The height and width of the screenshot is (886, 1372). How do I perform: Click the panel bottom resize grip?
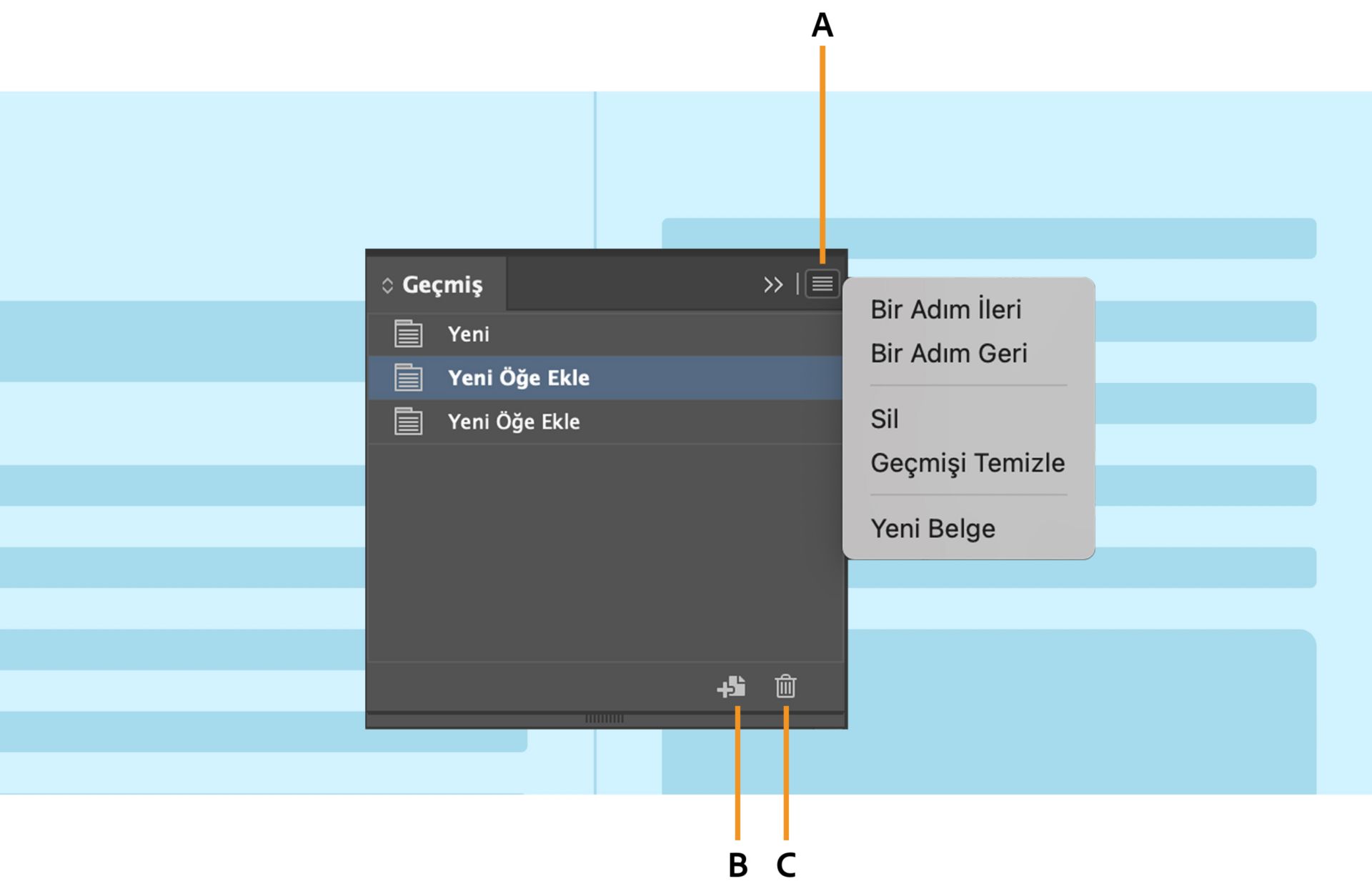tap(605, 718)
